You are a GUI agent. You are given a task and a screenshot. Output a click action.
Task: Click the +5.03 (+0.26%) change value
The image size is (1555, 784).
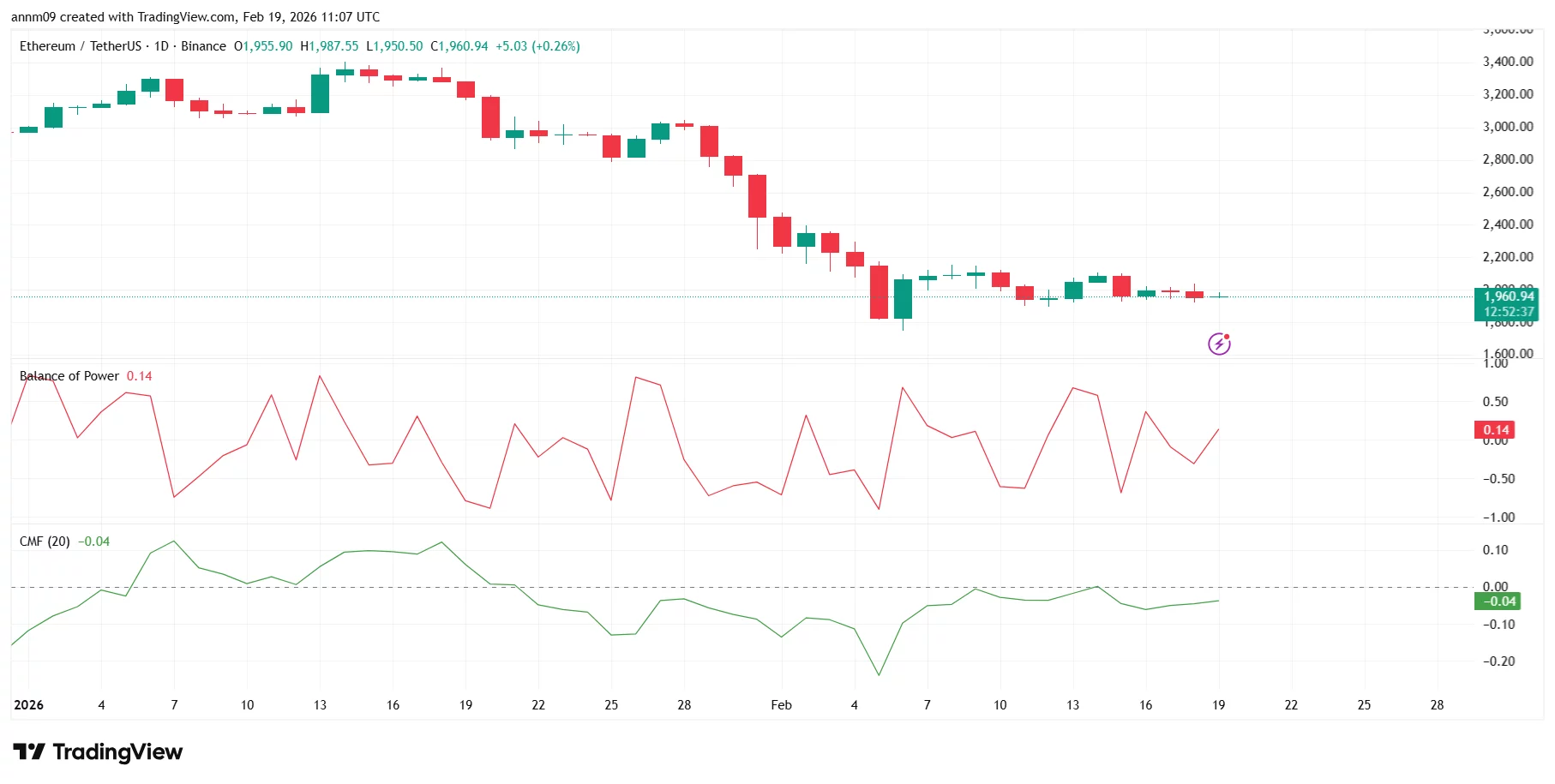(x=538, y=46)
